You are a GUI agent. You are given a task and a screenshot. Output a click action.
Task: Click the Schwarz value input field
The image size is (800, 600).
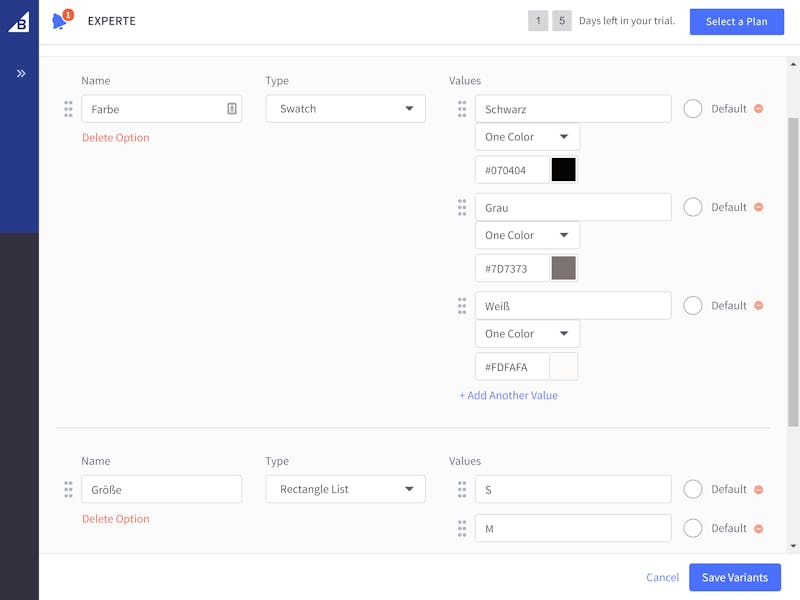573,109
